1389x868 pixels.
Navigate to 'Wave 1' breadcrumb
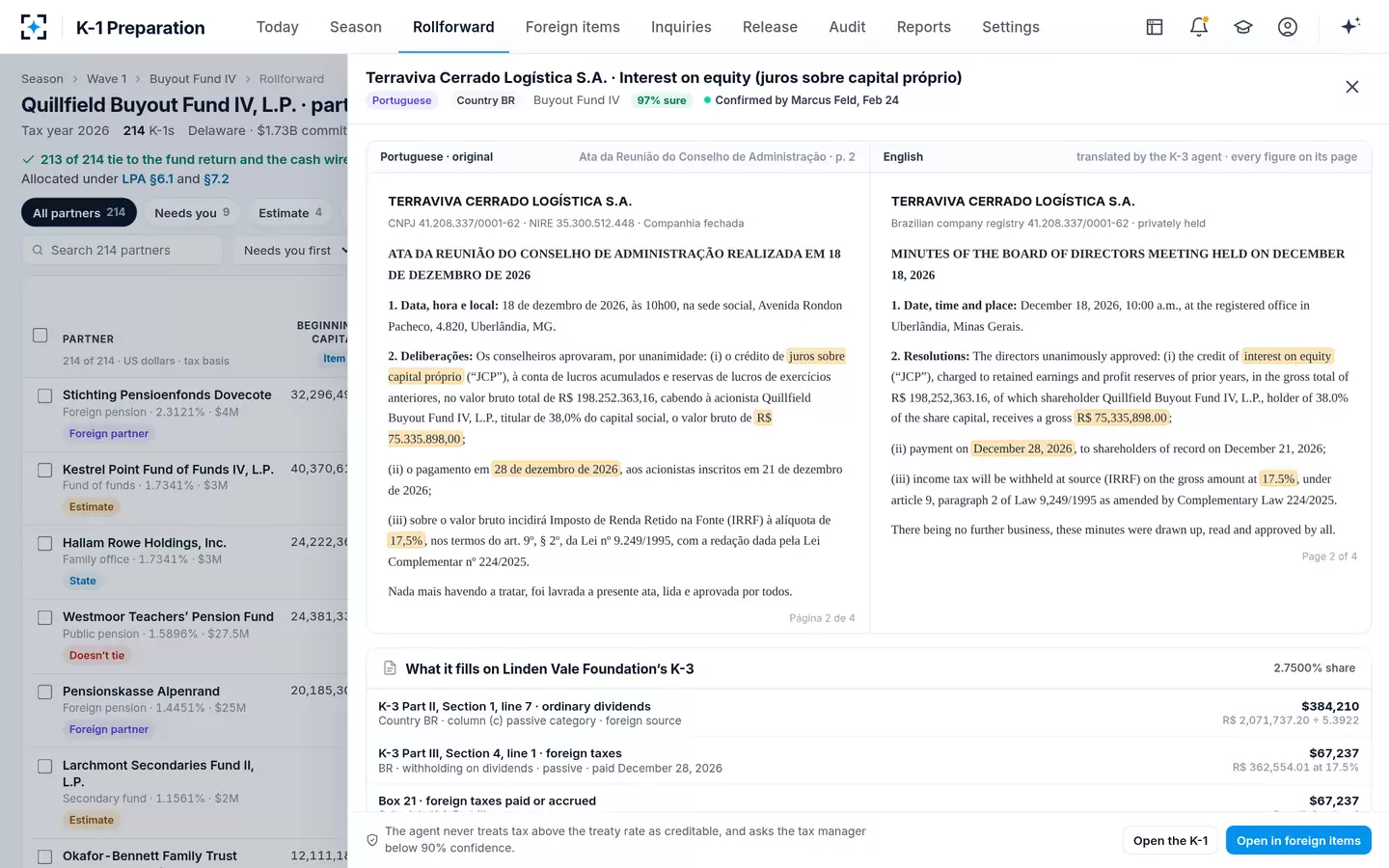[x=106, y=79]
